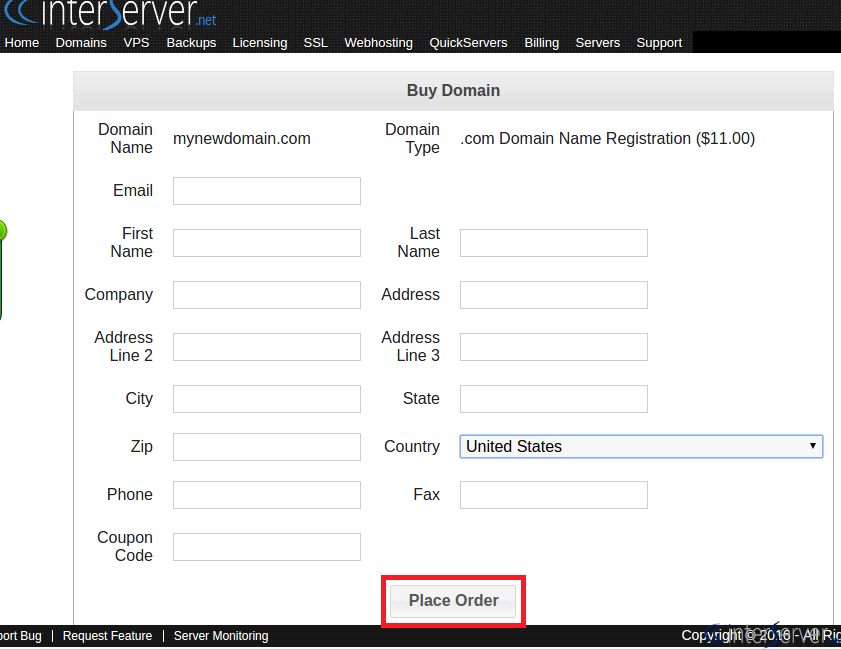Open the Webhosting menu
This screenshot has width=841, height=650.
pyautogui.click(x=379, y=43)
